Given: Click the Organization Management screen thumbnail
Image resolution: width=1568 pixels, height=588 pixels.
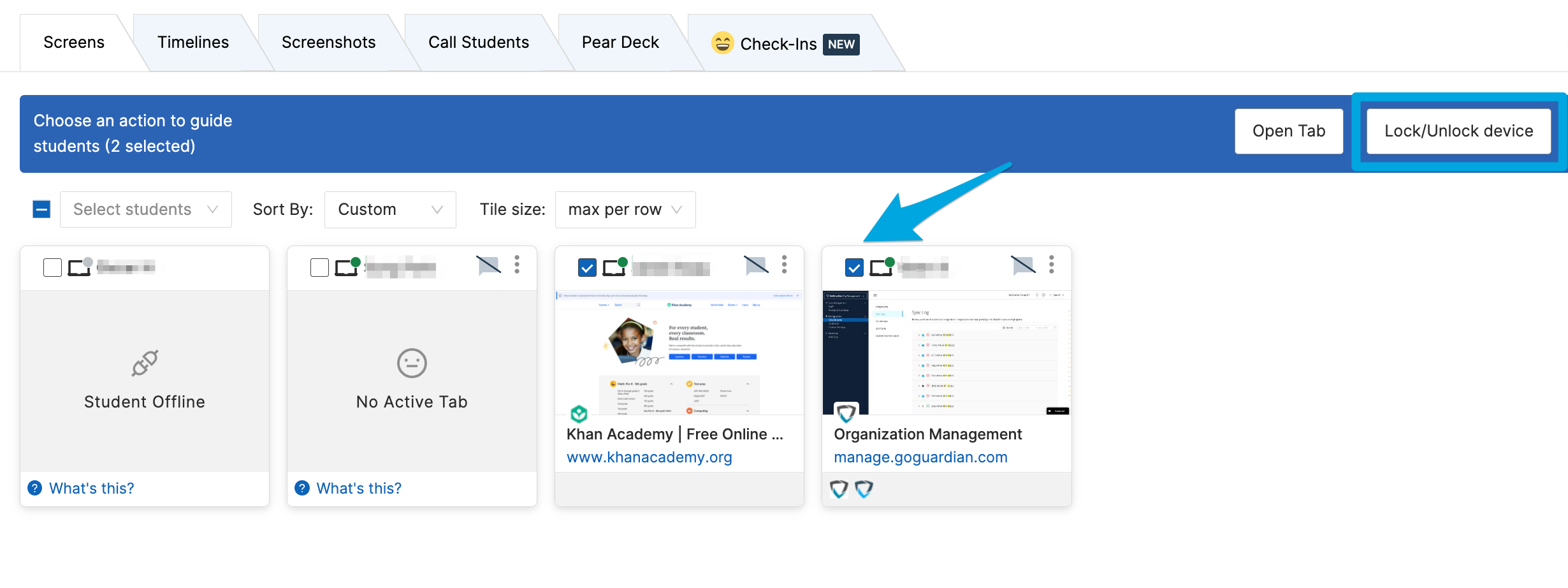Looking at the screenshot, I should pos(946,353).
